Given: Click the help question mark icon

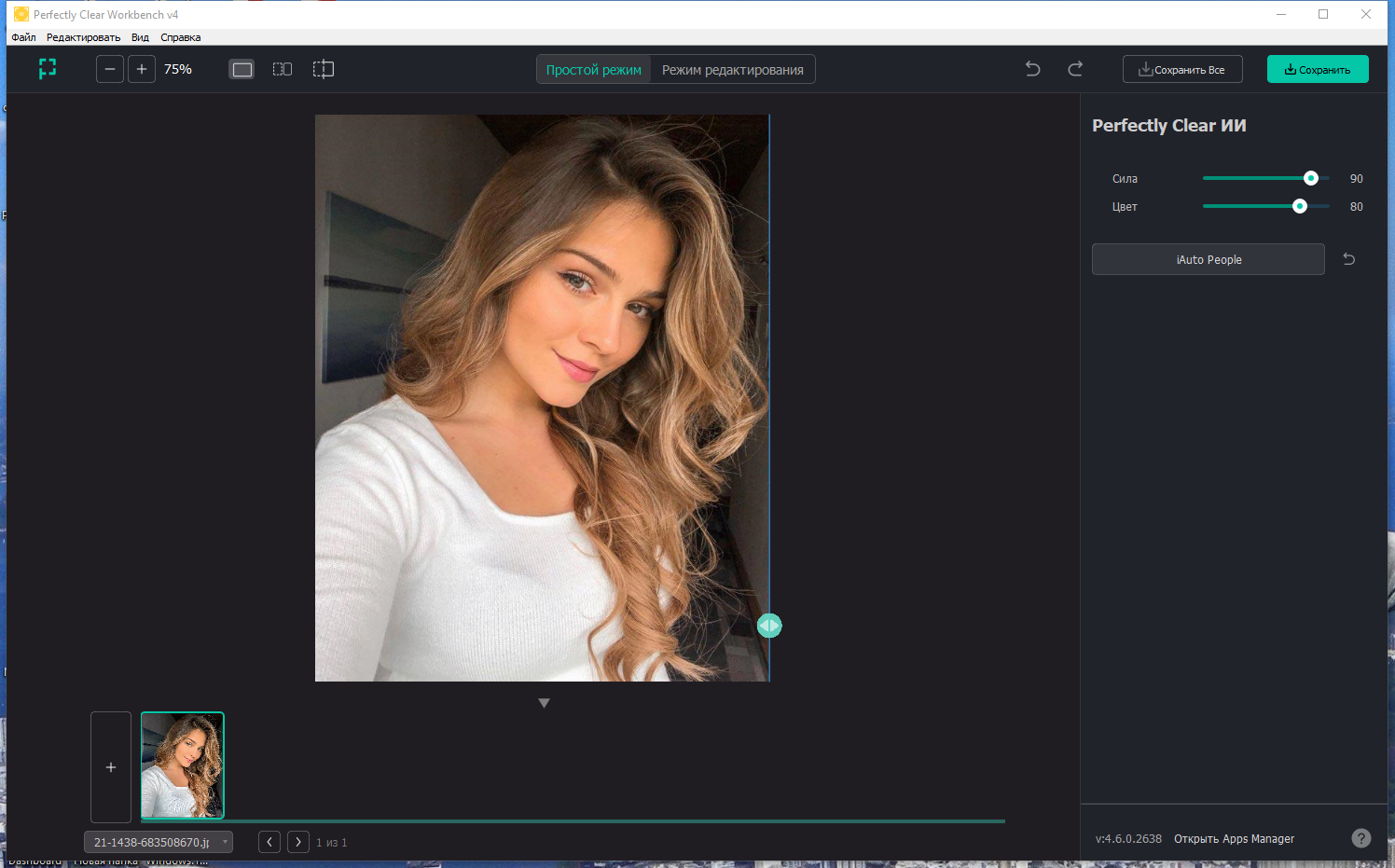Looking at the screenshot, I should pyautogui.click(x=1360, y=838).
